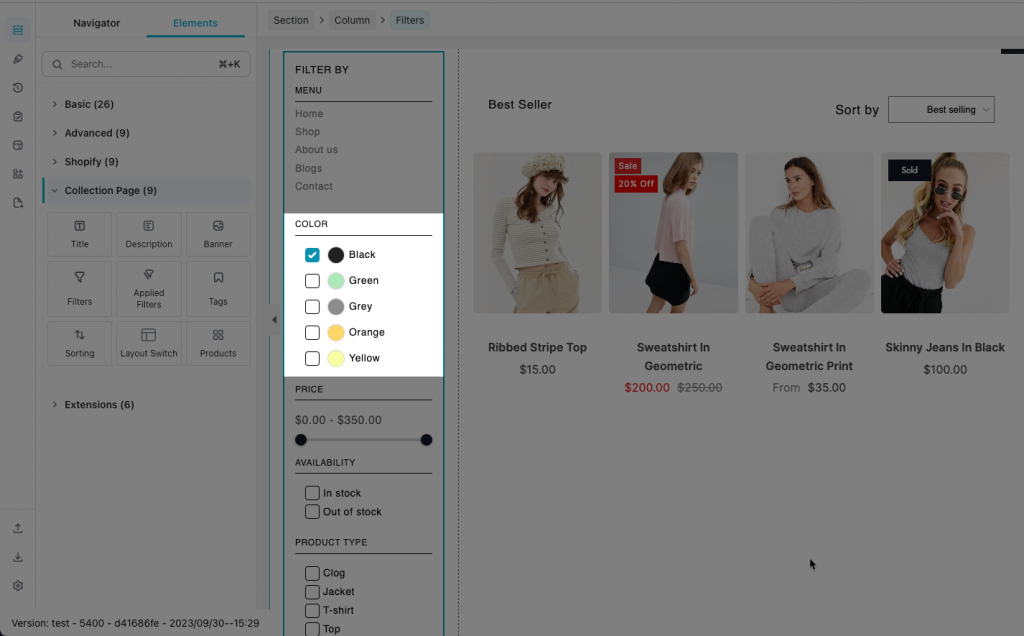Image resolution: width=1024 pixels, height=636 pixels.
Task: Open the Ribbed Stripe Top product image
Action: [x=537, y=233]
